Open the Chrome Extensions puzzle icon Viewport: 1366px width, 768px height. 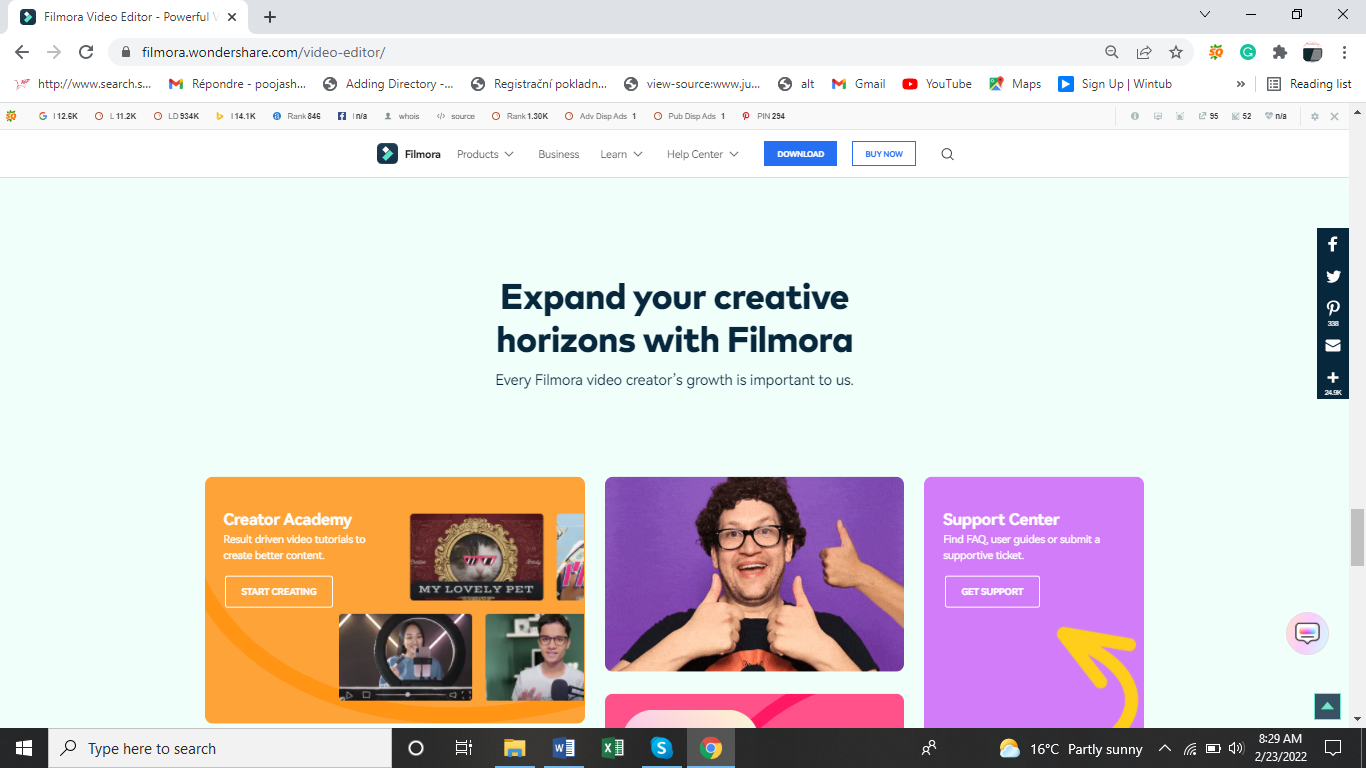click(1279, 52)
